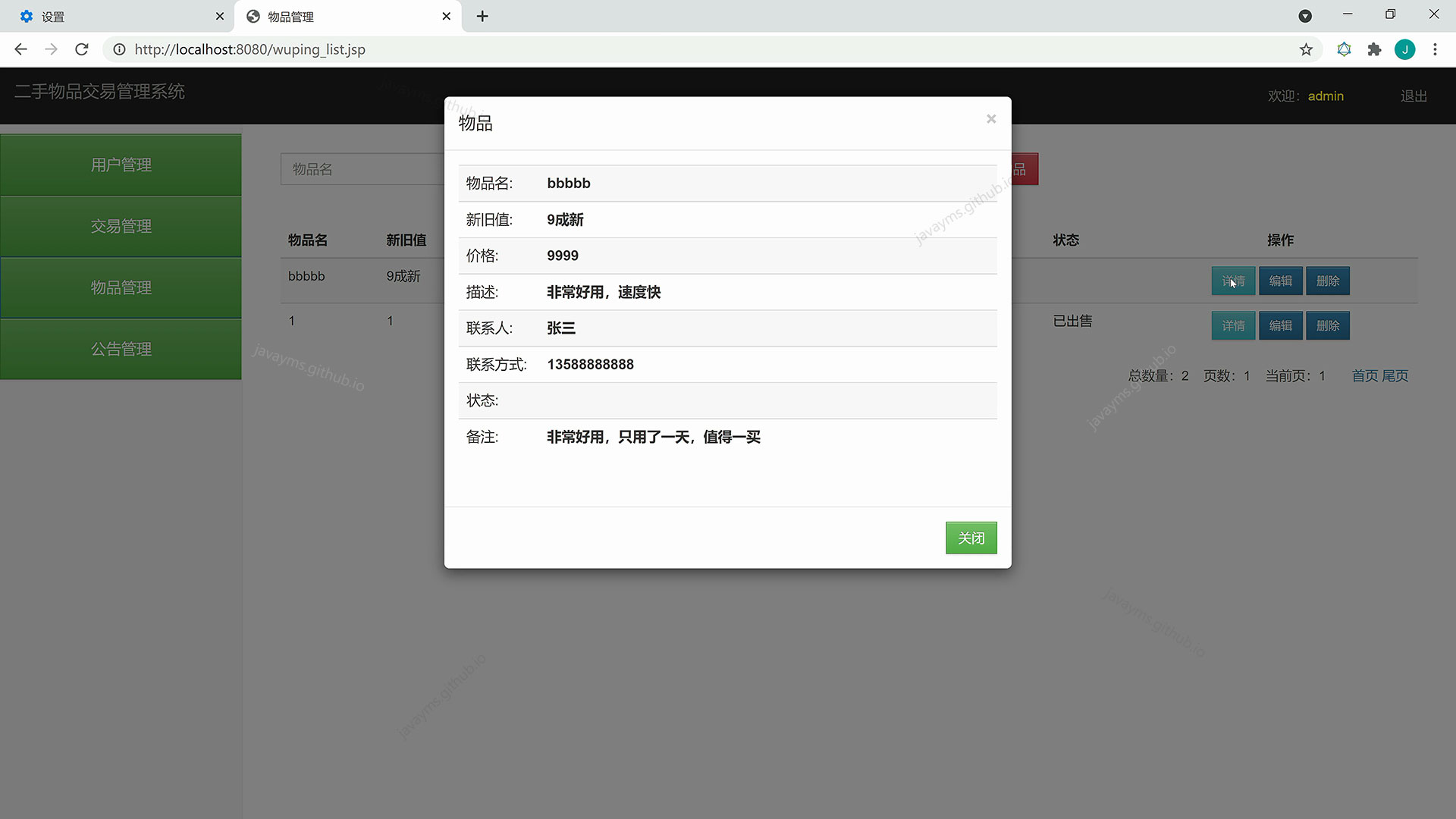Image resolution: width=1456 pixels, height=819 pixels.
Task: Switch to the 设置 tab
Action: [x=114, y=16]
